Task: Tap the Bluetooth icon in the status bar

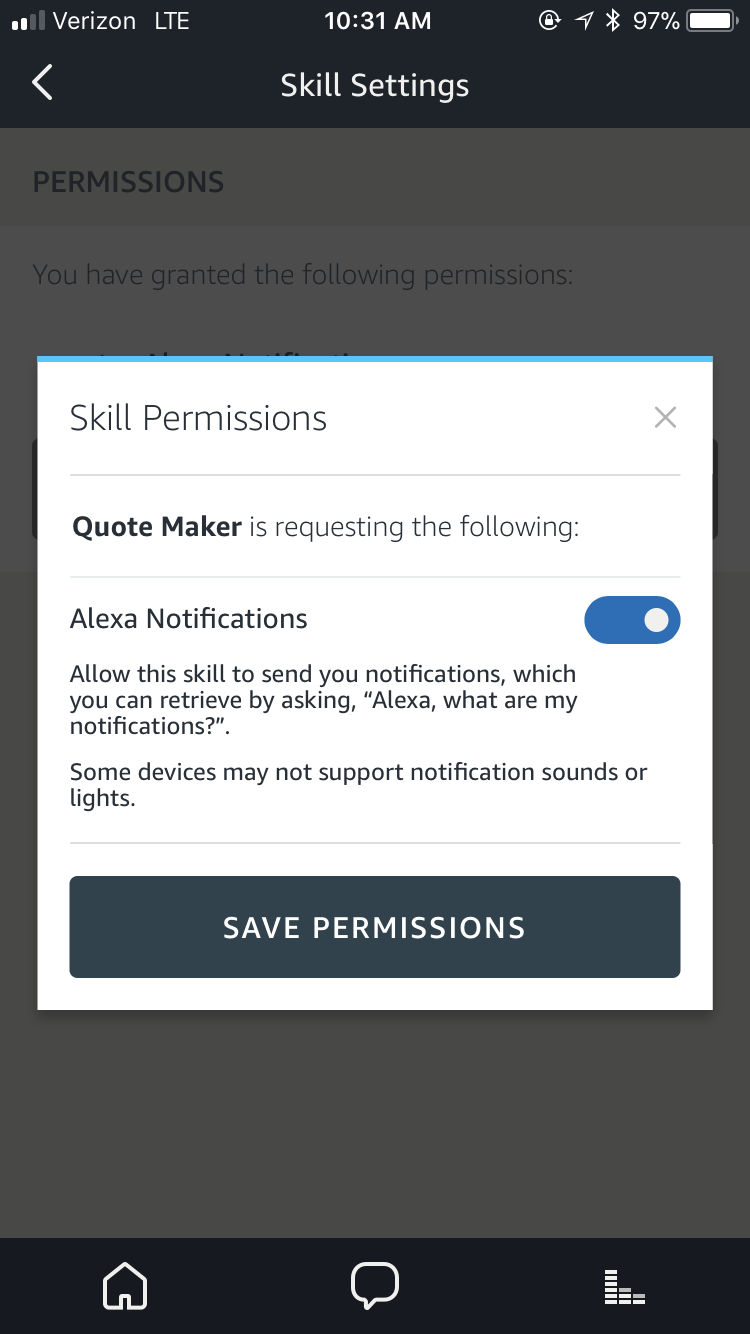Action: pyautogui.click(x=611, y=19)
